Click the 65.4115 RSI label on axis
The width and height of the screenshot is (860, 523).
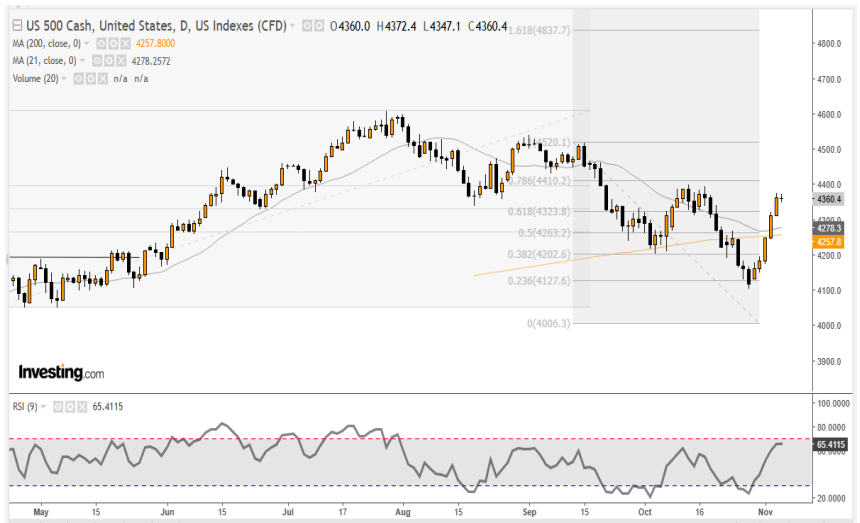(829, 445)
